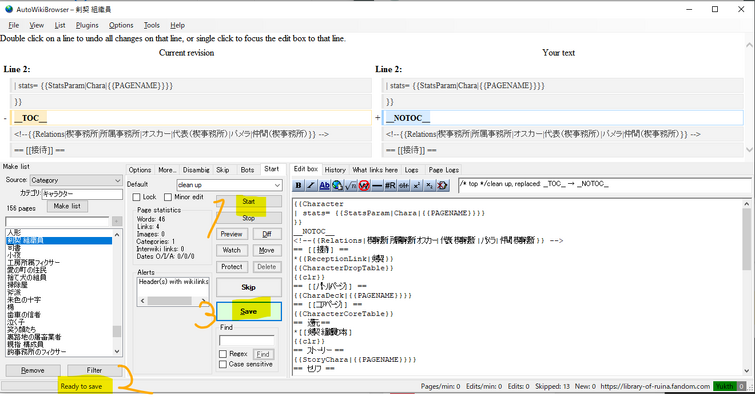Apply strikethrough formatting icon
This screenshot has height=399, width=755.
click(404, 185)
